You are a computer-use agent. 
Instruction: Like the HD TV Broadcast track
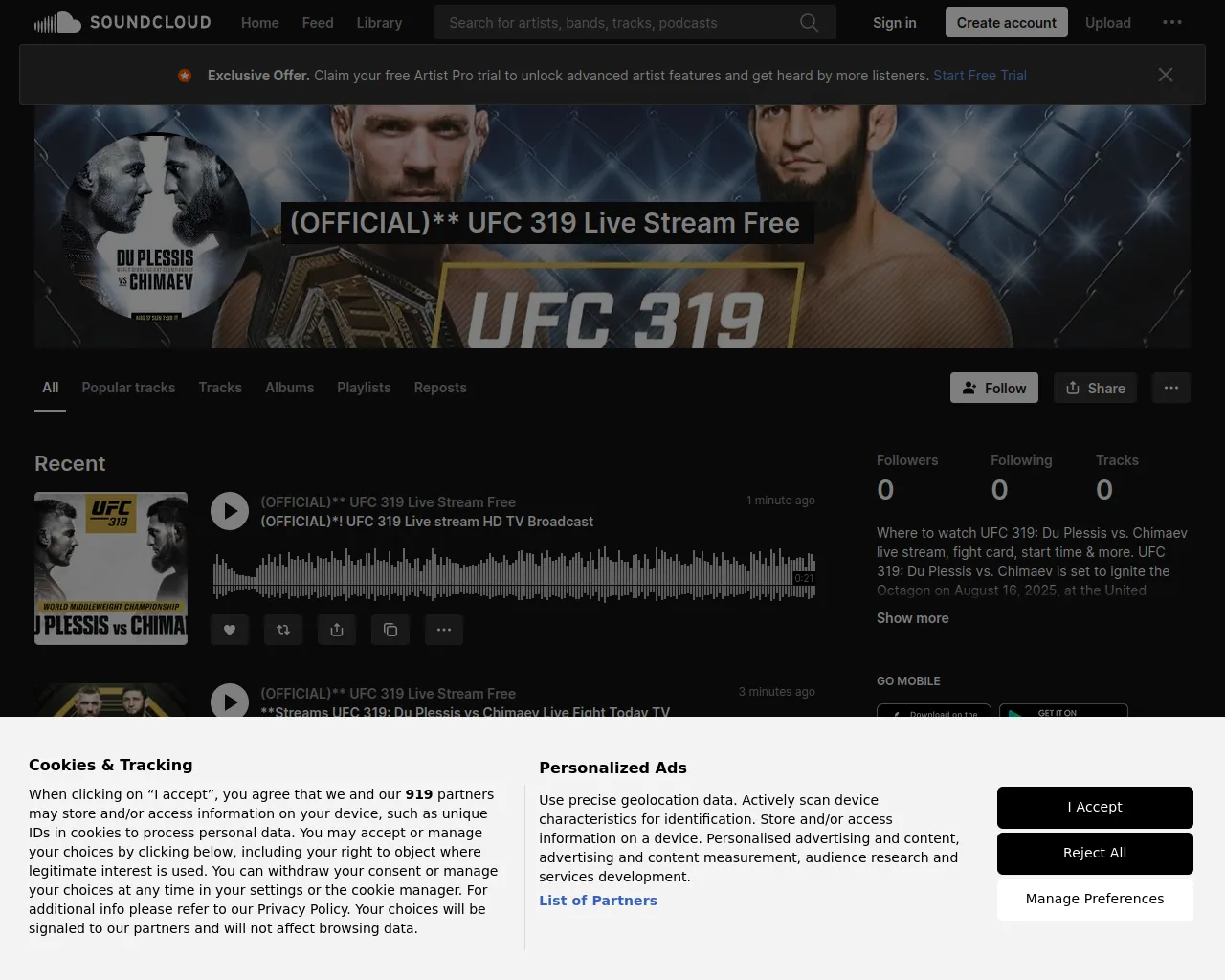click(230, 630)
